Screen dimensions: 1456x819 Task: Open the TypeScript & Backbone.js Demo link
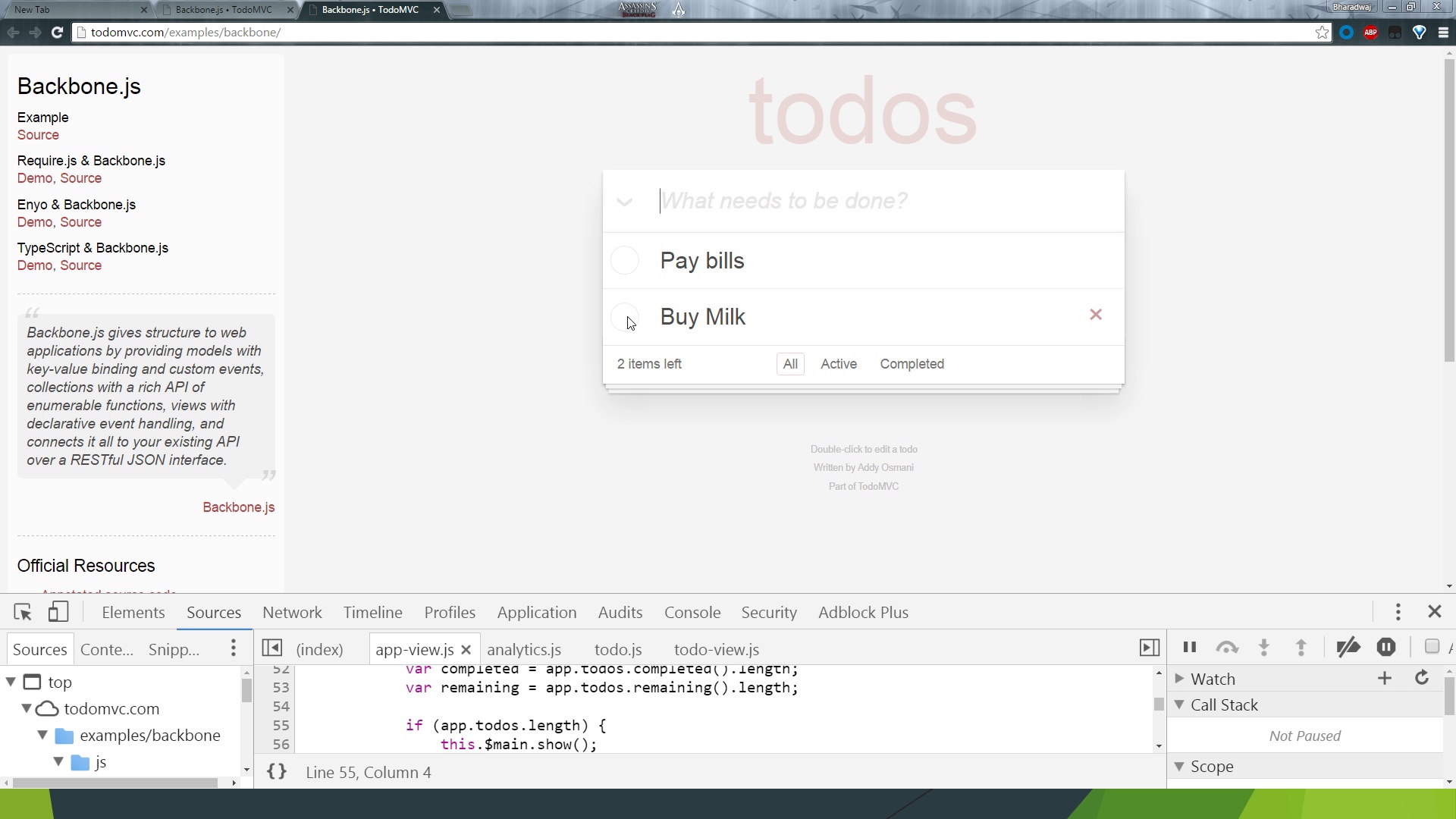35,265
